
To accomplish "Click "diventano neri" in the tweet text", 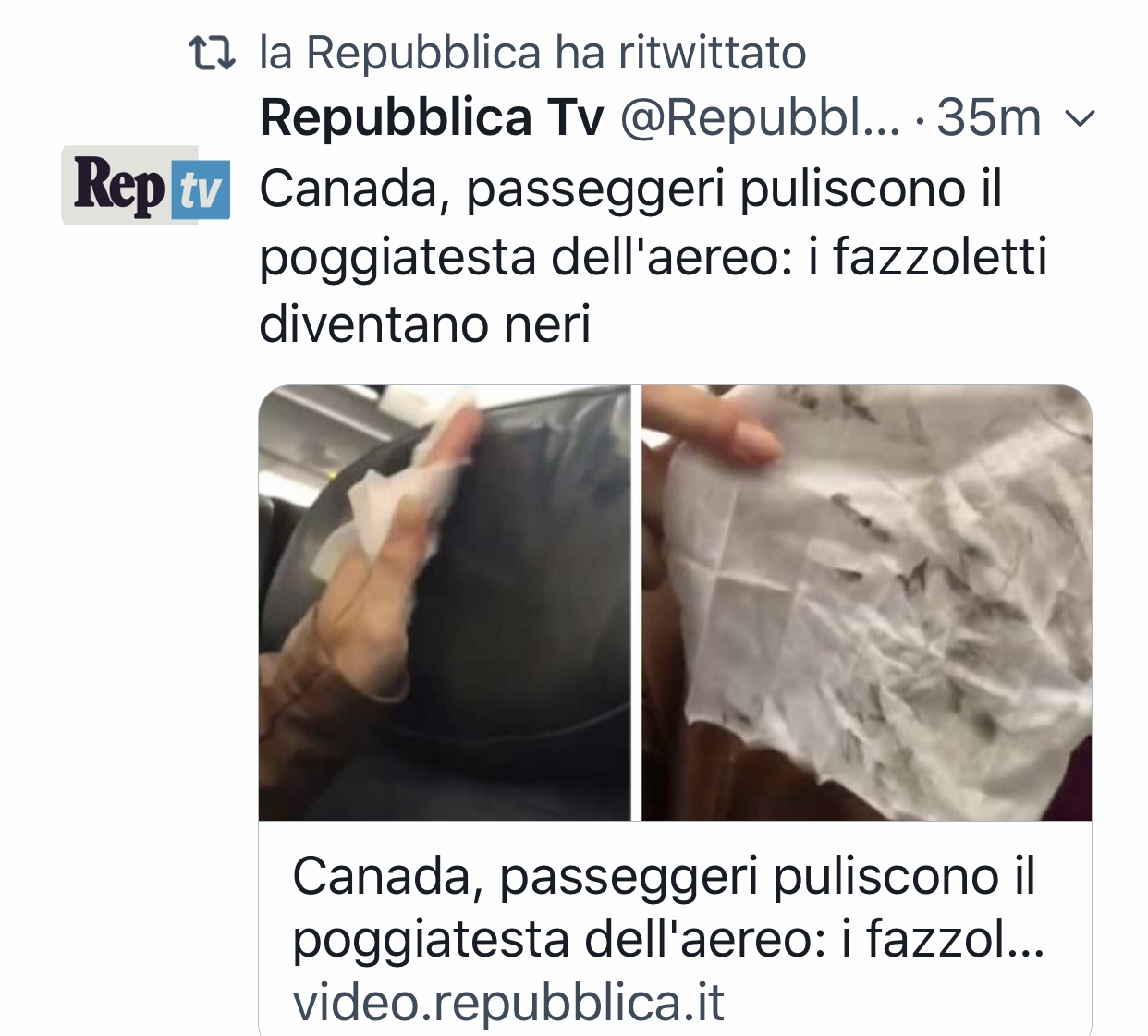I will (425, 324).
